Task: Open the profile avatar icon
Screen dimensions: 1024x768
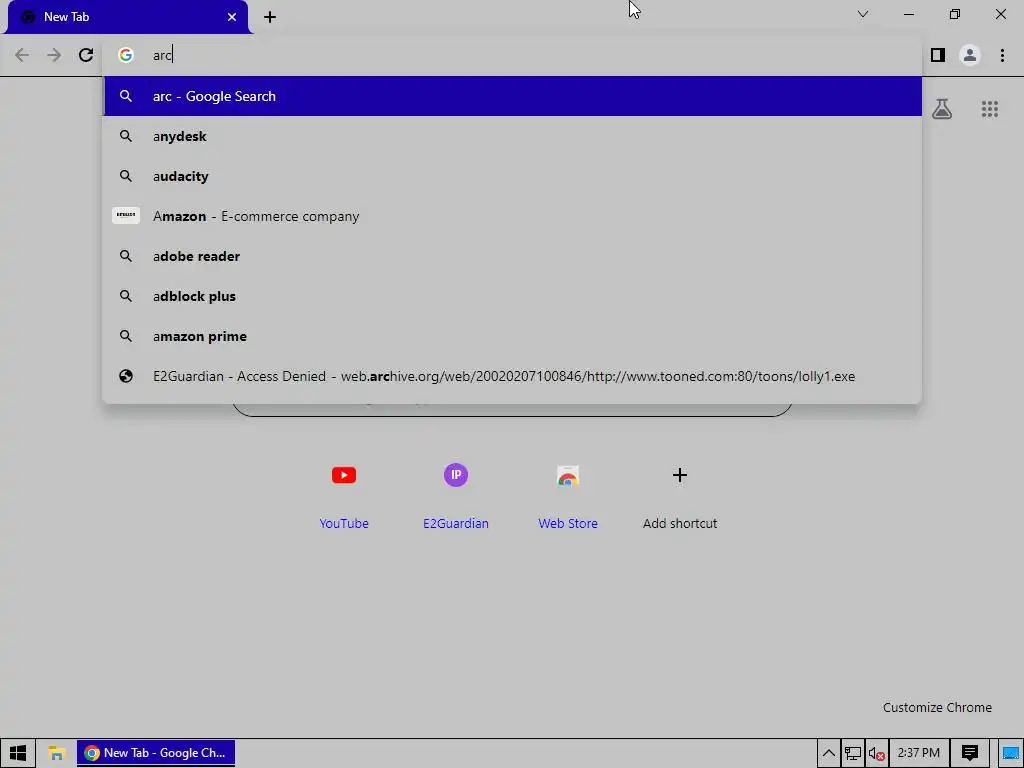Action: pyautogui.click(x=970, y=55)
